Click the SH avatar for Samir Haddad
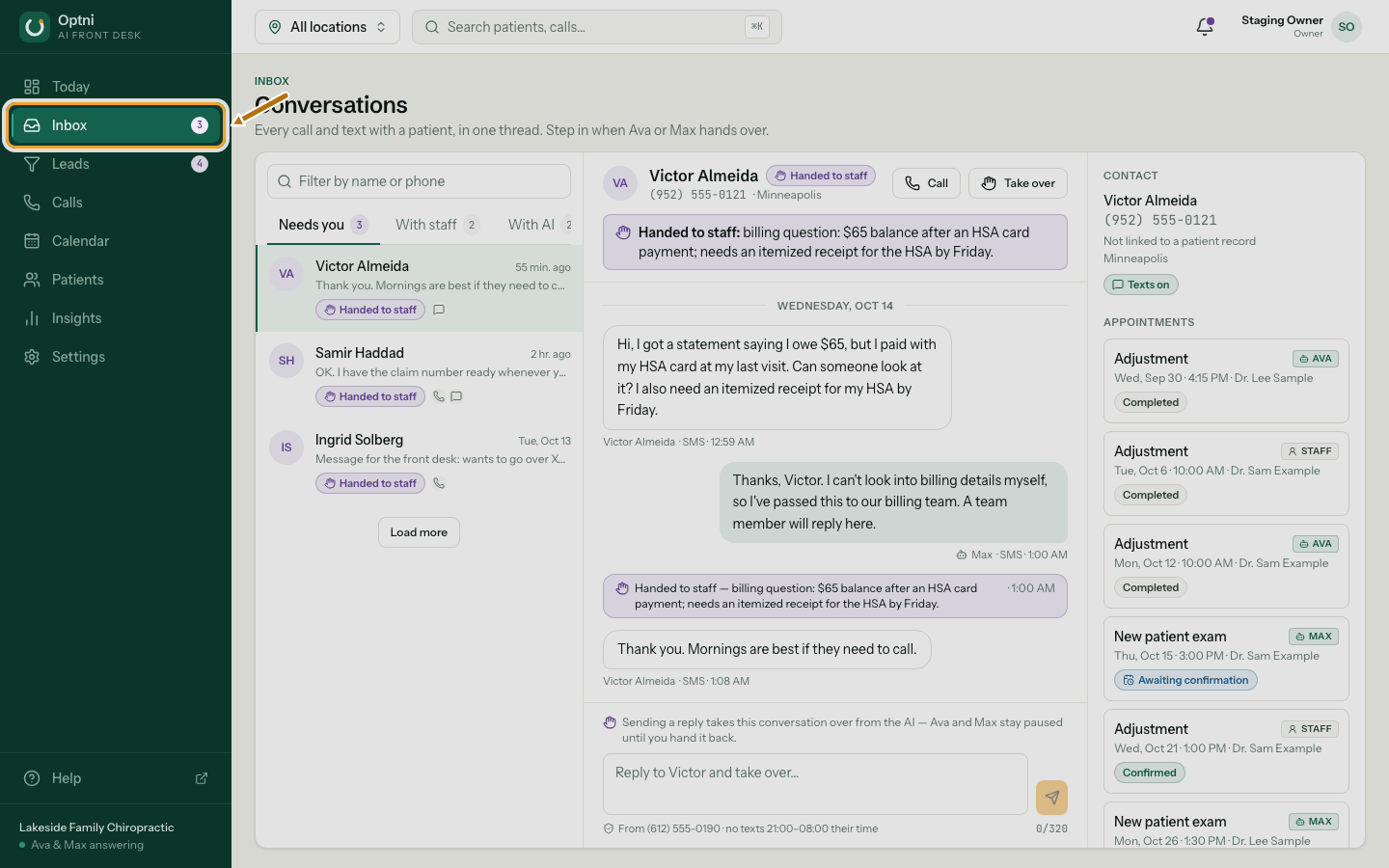The width and height of the screenshot is (1389, 868). (286, 361)
